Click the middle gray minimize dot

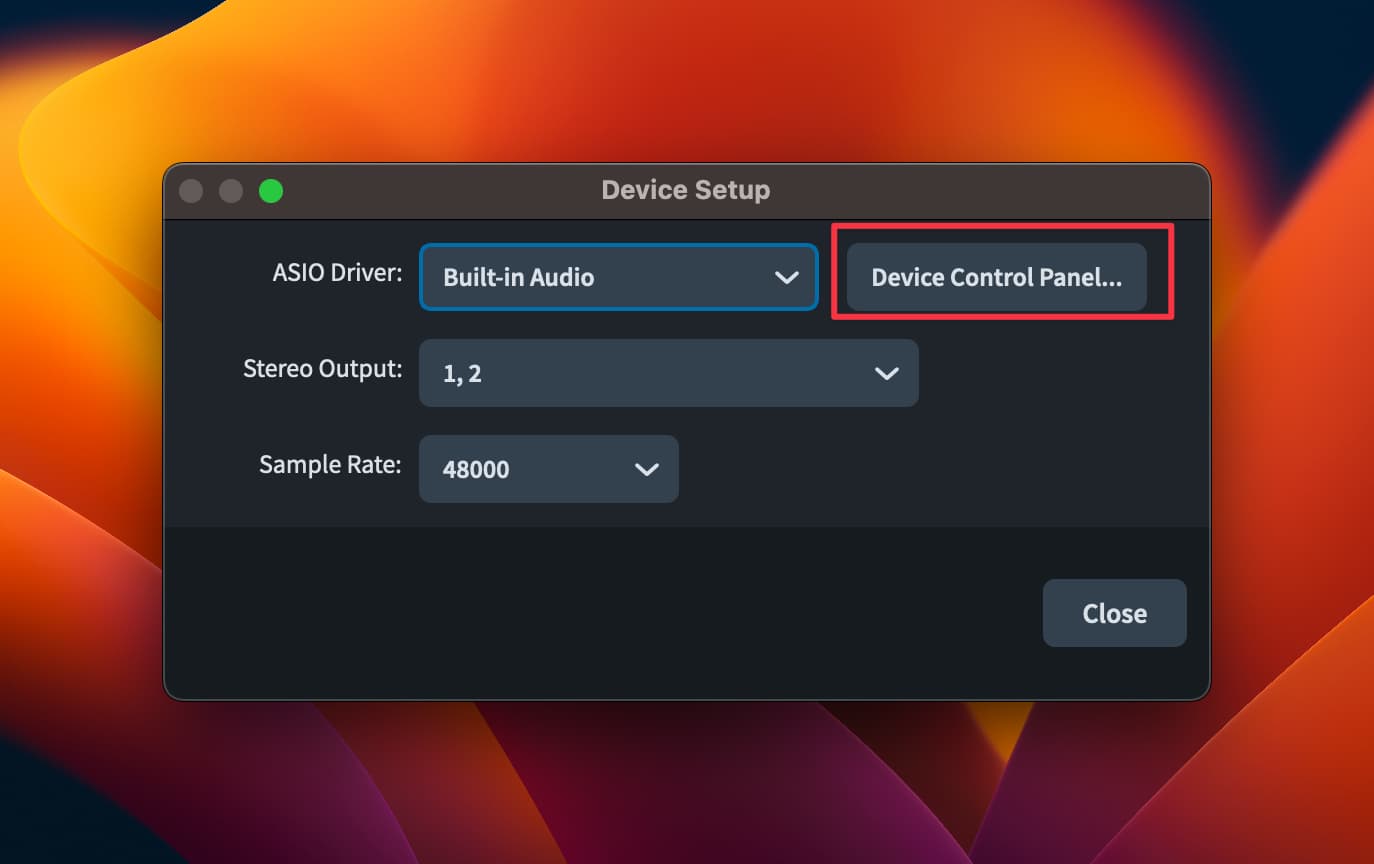tap(231, 190)
